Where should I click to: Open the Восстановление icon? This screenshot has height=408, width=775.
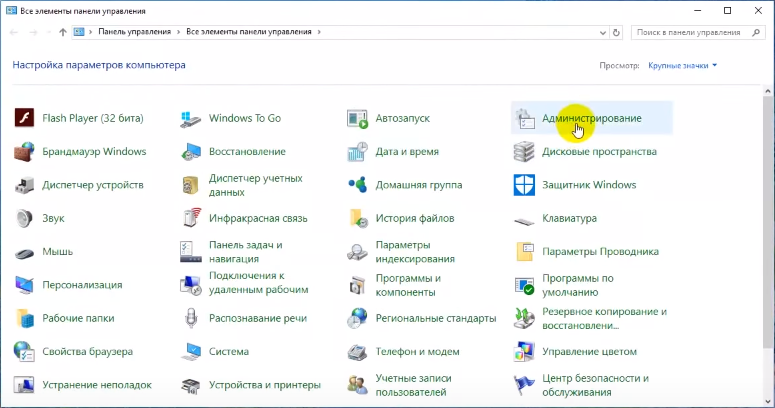[x=191, y=152]
